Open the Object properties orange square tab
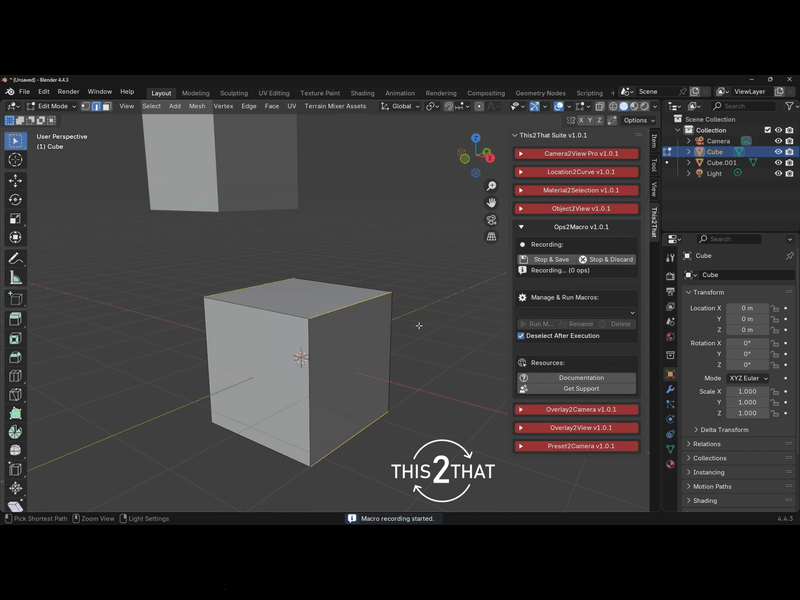The image size is (800, 600). pyautogui.click(x=670, y=374)
